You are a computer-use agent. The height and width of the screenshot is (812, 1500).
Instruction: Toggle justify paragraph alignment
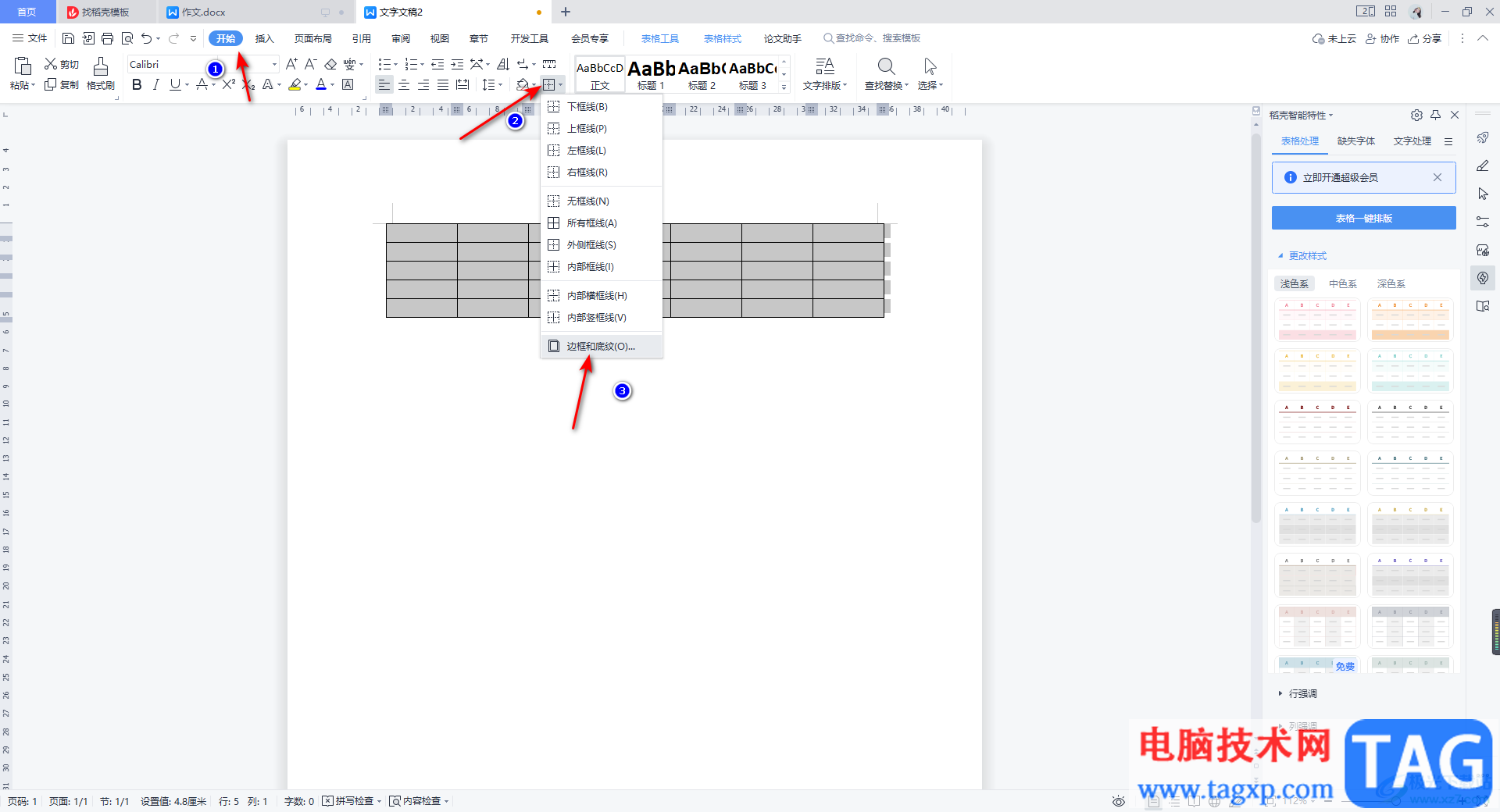coord(443,84)
